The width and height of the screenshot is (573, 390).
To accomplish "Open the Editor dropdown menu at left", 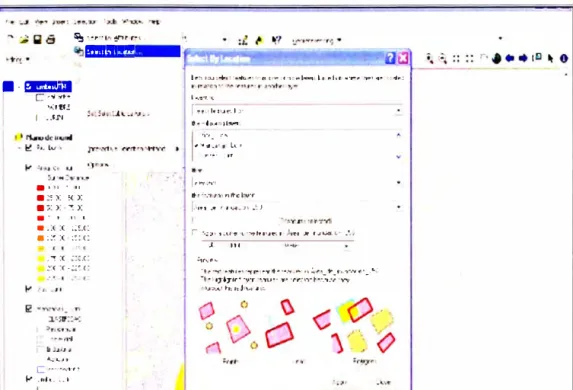I will [x=18, y=59].
